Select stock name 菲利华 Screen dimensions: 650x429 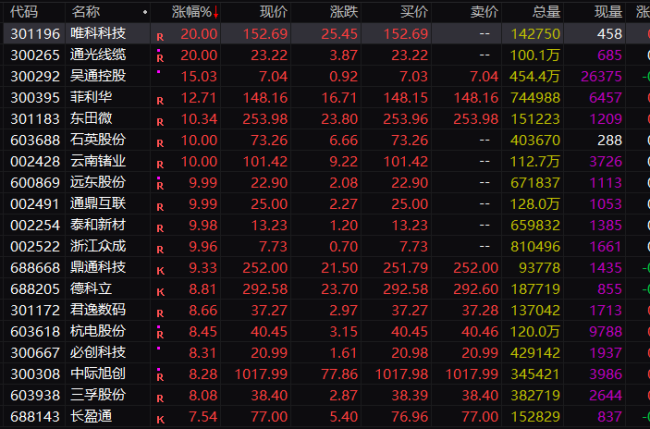(x=91, y=97)
